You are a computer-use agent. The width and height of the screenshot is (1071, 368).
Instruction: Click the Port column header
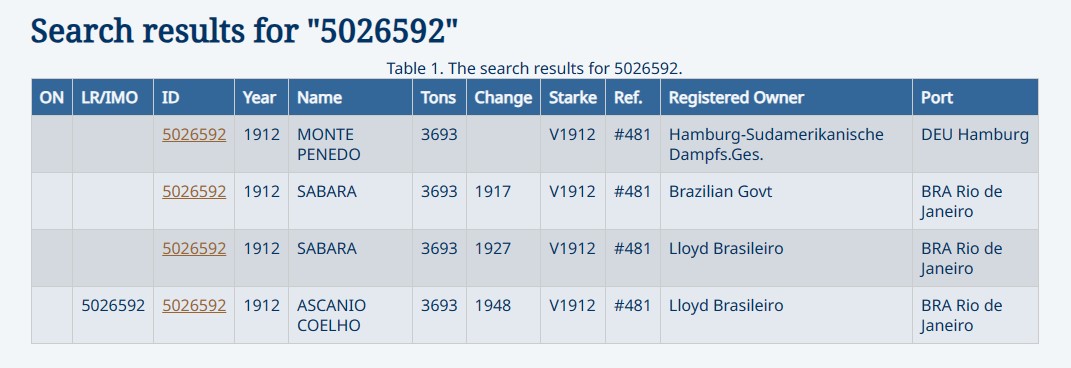point(975,98)
